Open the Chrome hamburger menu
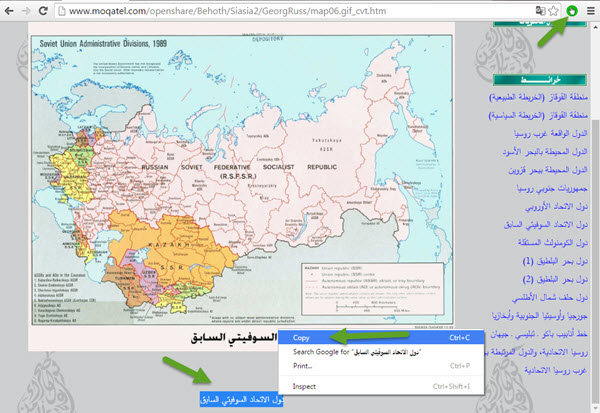600x413 pixels. coord(591,11)
